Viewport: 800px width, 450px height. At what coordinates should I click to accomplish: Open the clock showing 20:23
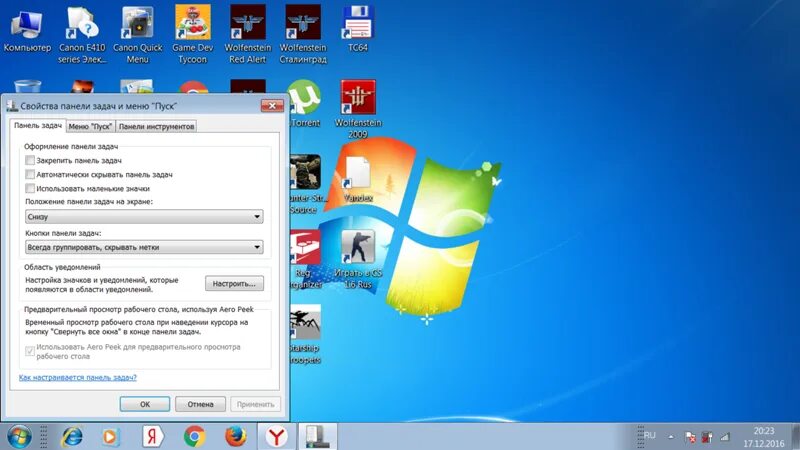[764, 437]
